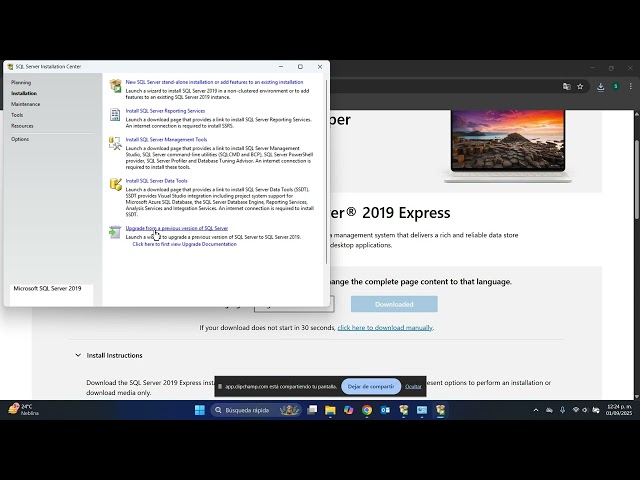Image resolution: width=640 pixels, height=480 pixels.
Task: Open File Explorer from the taskbar
Action: 330,410
